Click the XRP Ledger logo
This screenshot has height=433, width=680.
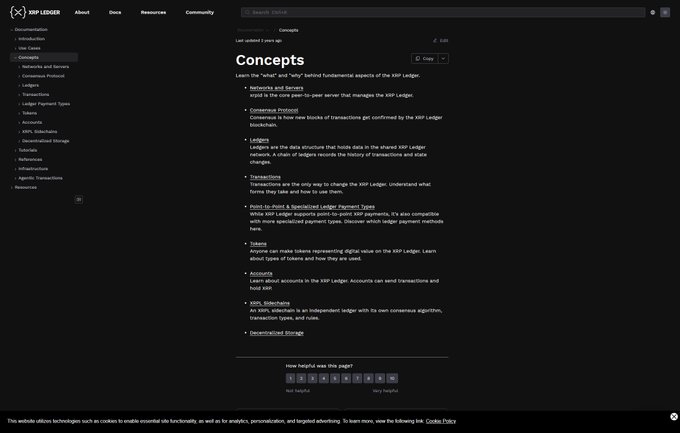[x=35, y=12]
